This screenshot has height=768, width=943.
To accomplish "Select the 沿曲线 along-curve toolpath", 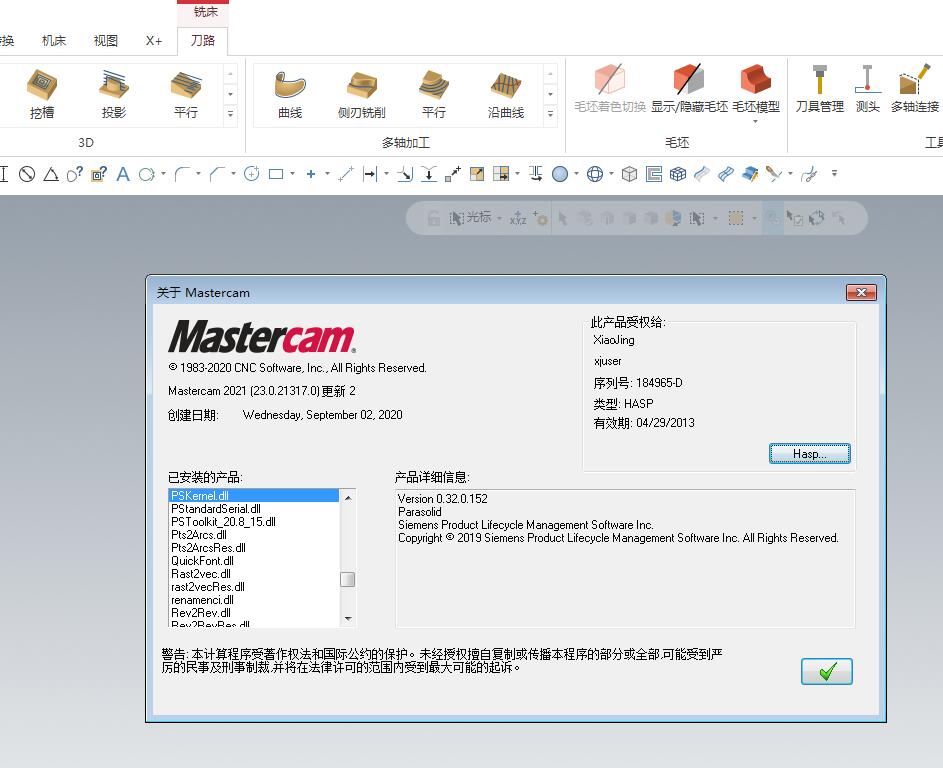I will pos(506,94).
